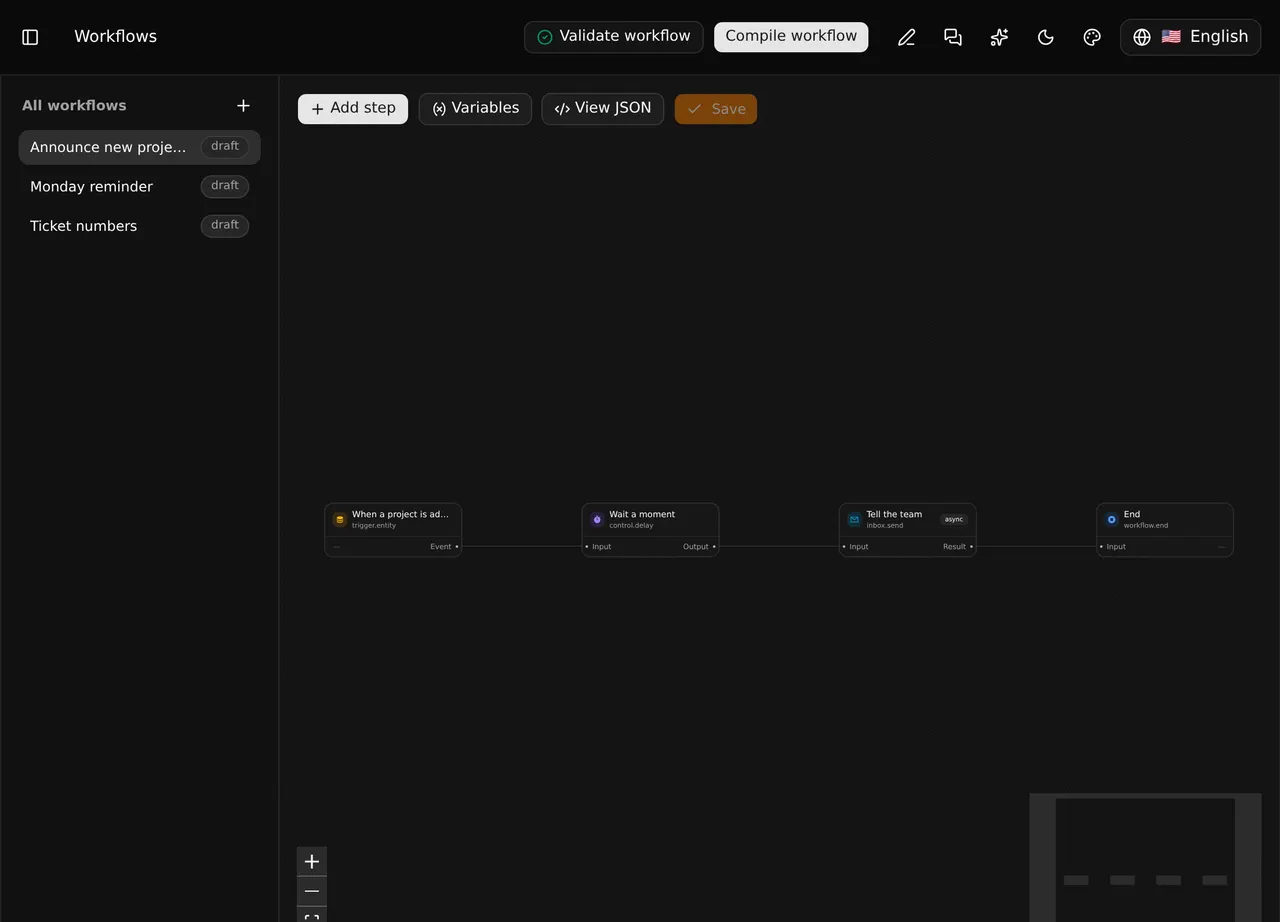Viewport: 1280px width, 922px height.
Task: Open the theme palette icon
Action: click(1092, 37)
